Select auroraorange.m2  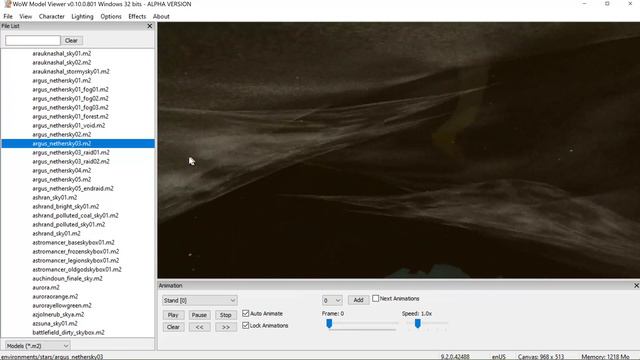coord(55,296)
